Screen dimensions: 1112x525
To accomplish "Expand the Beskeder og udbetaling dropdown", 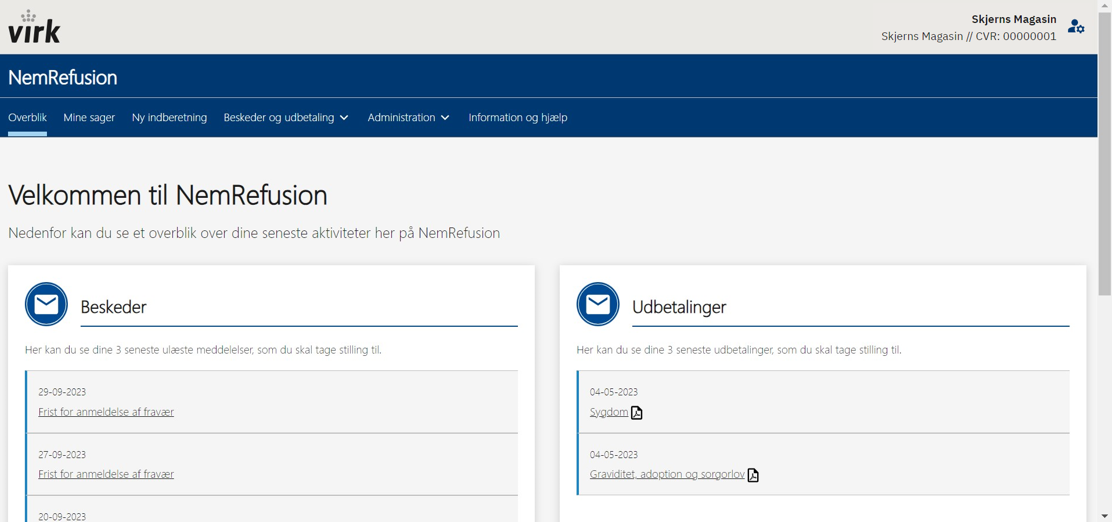I will tap(286, 118).
